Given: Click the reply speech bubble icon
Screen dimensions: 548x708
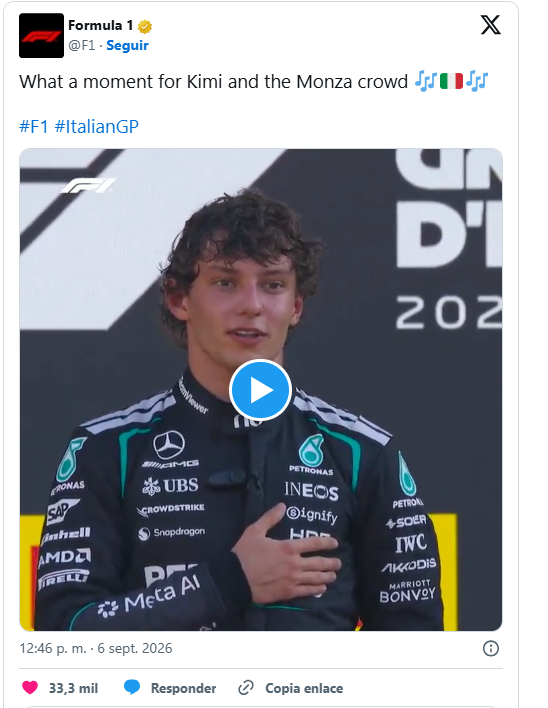Looking at the screenshot, I should click(x=132, y=688).
